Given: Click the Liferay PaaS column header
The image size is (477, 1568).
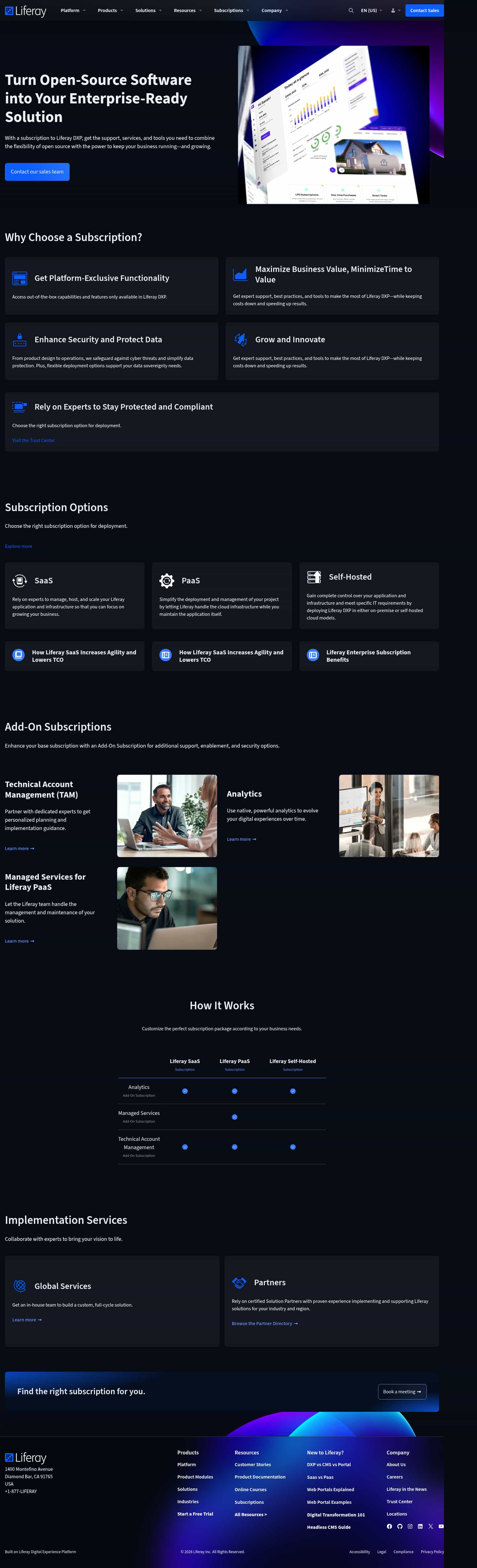Looking at the screenshot, I should tap(235, 1061).
